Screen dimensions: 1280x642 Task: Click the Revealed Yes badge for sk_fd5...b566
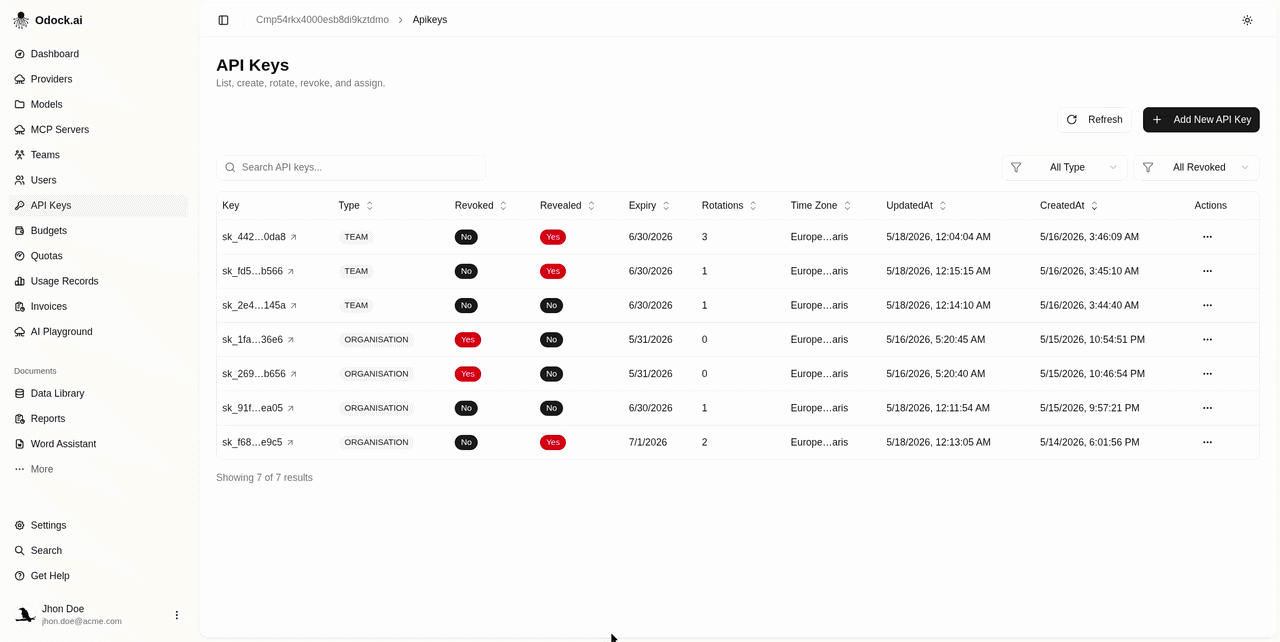[553, 271]
